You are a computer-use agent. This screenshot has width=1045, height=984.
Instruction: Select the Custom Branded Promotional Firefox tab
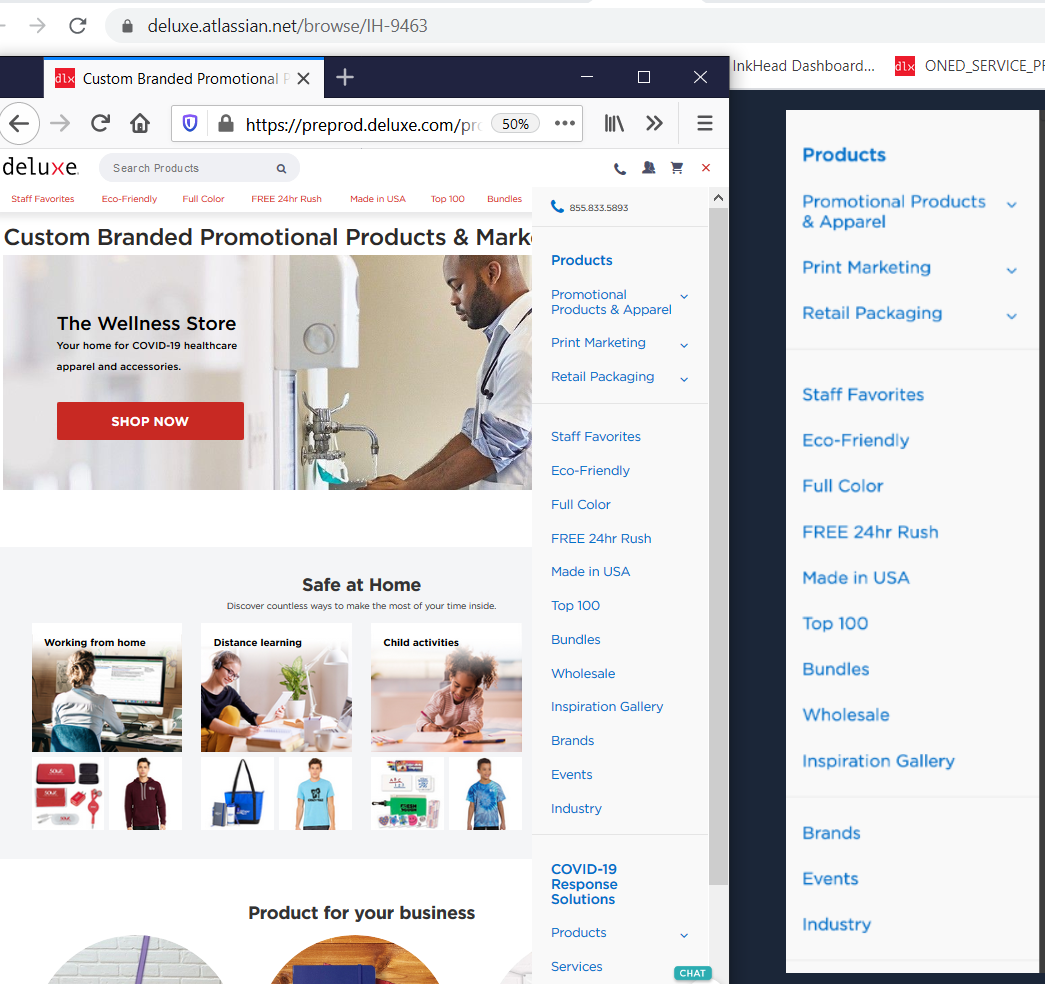coord(180,78)
